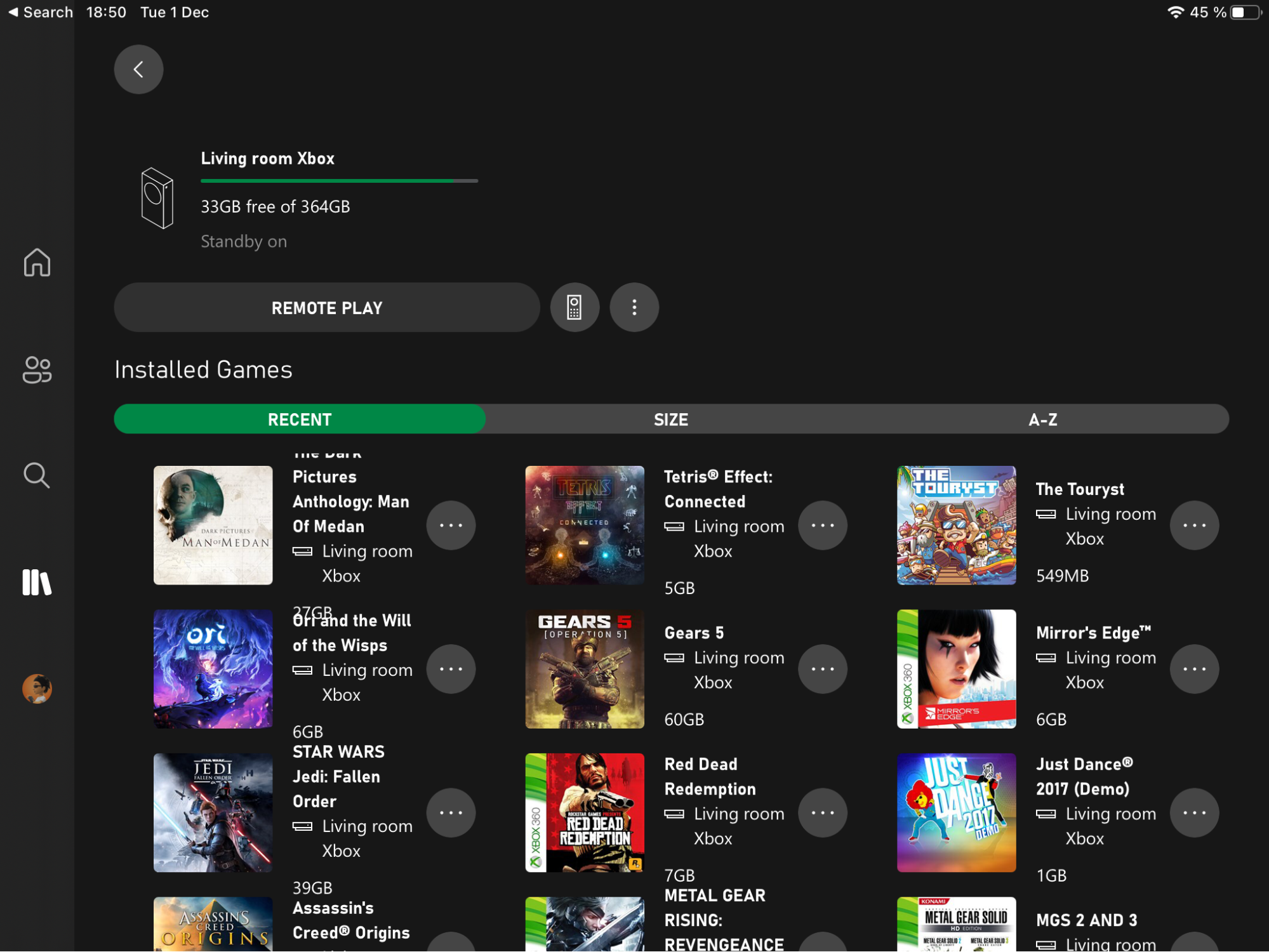Click console icon beside Jedi: Fallen Order location

click(x=303, y=826)
